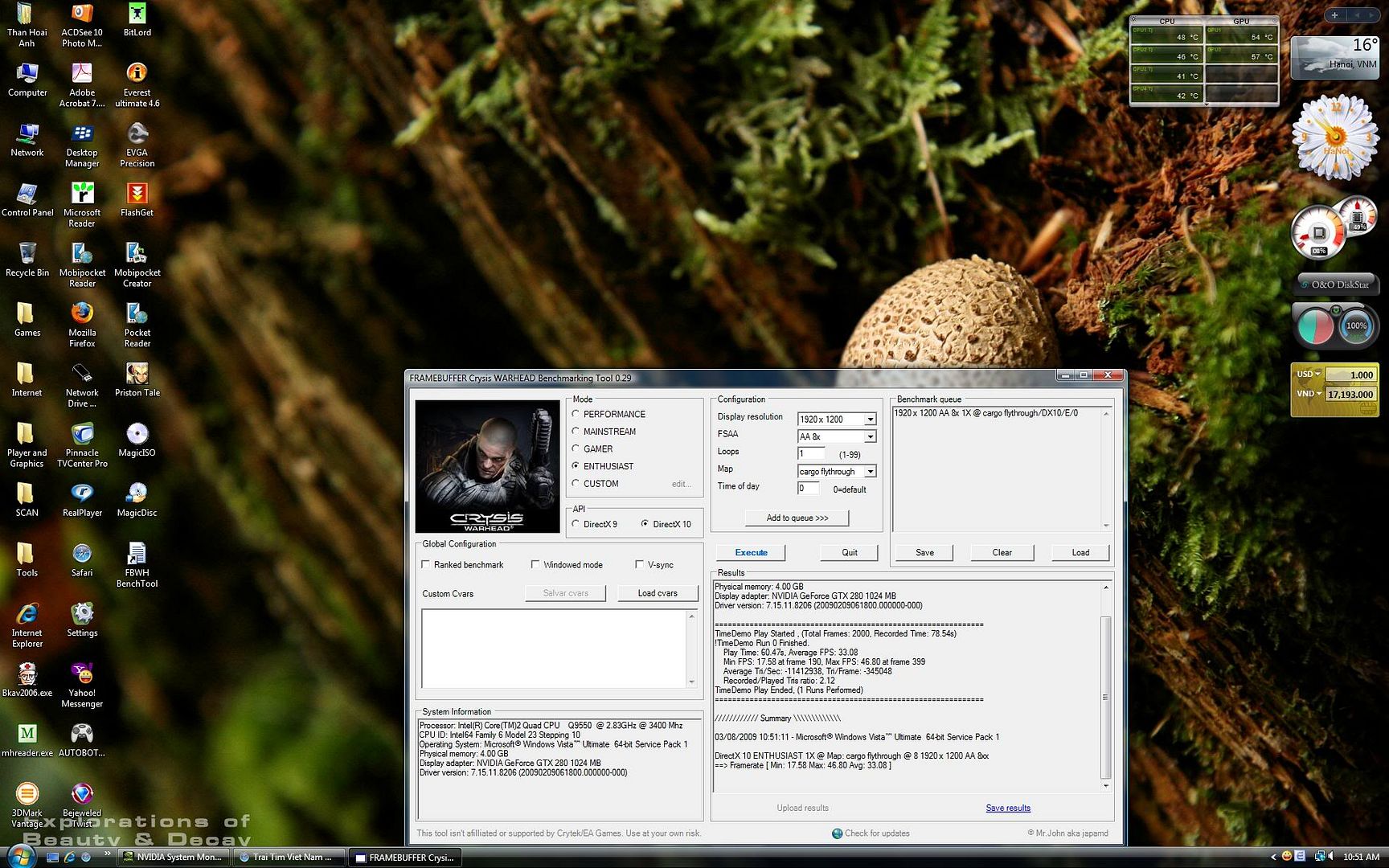The image size is (1389, 868).
Task: Choose DirectX 9 API option
Action: [576, 524]
